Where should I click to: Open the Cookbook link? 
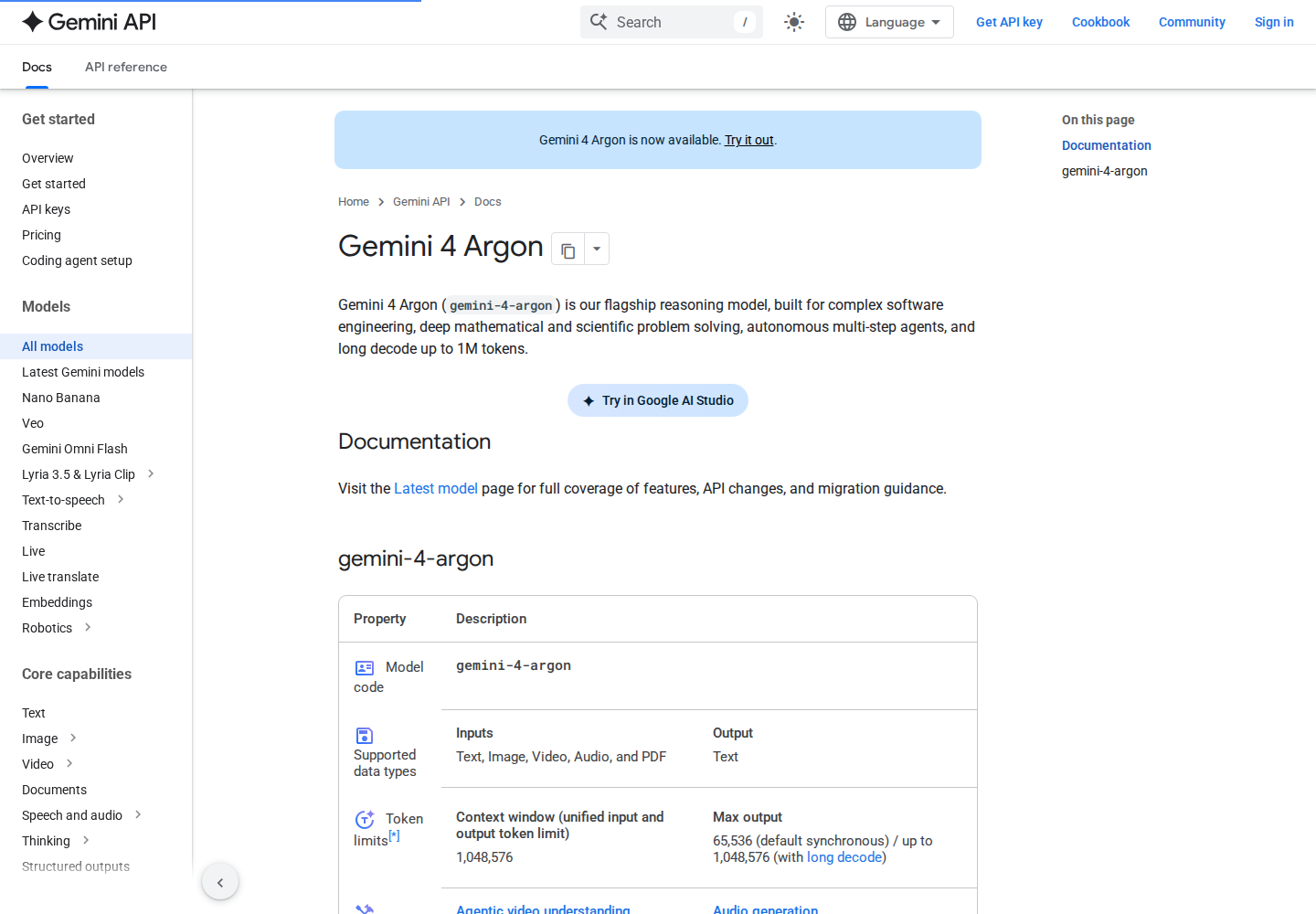1100,22
